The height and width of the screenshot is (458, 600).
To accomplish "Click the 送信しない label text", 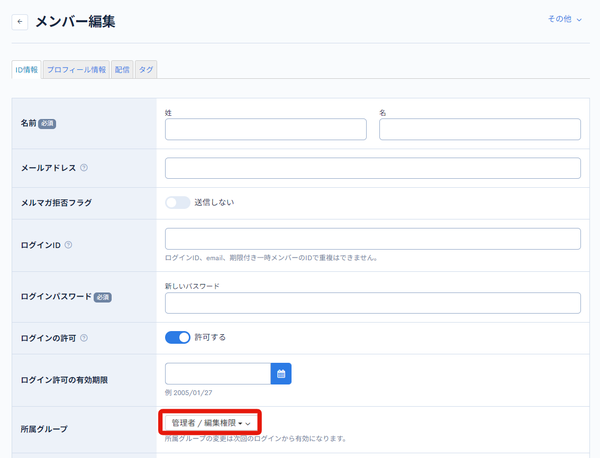I will click(214, 202).
